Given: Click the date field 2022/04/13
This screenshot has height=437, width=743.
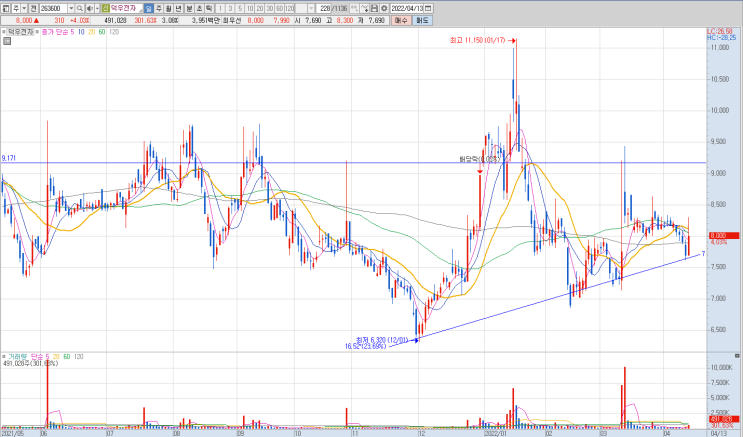Looking at the screenshot, I should 407,9.
